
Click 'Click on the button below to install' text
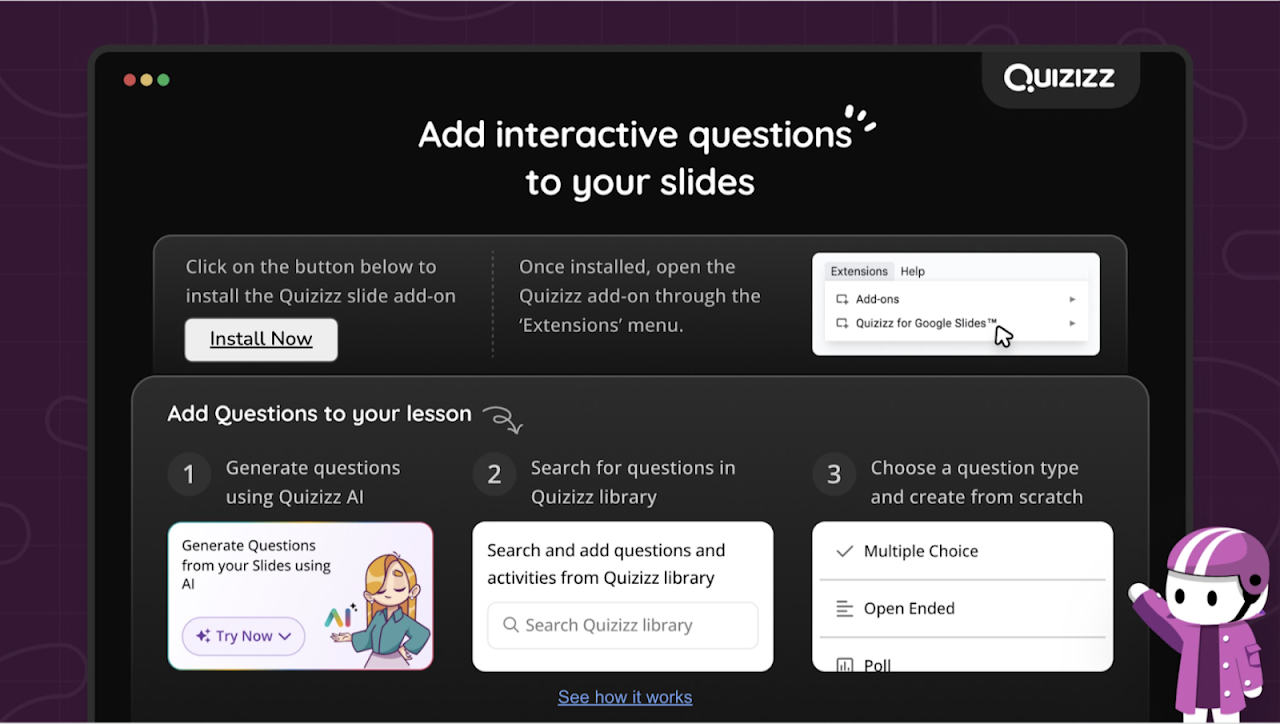[320, 281]
